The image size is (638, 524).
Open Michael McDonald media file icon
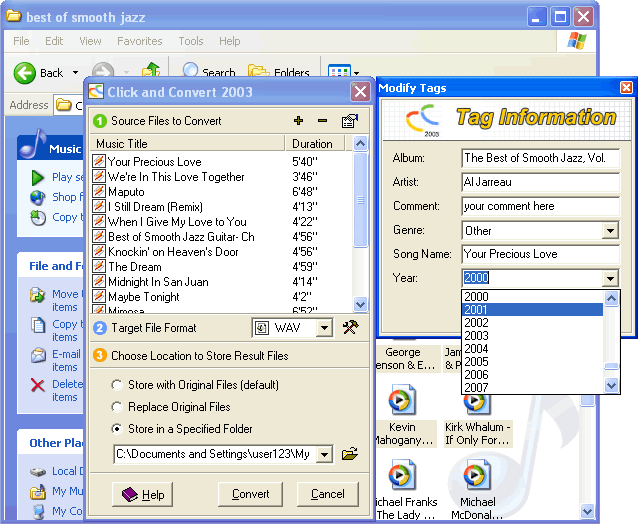(x=477, y=474)
